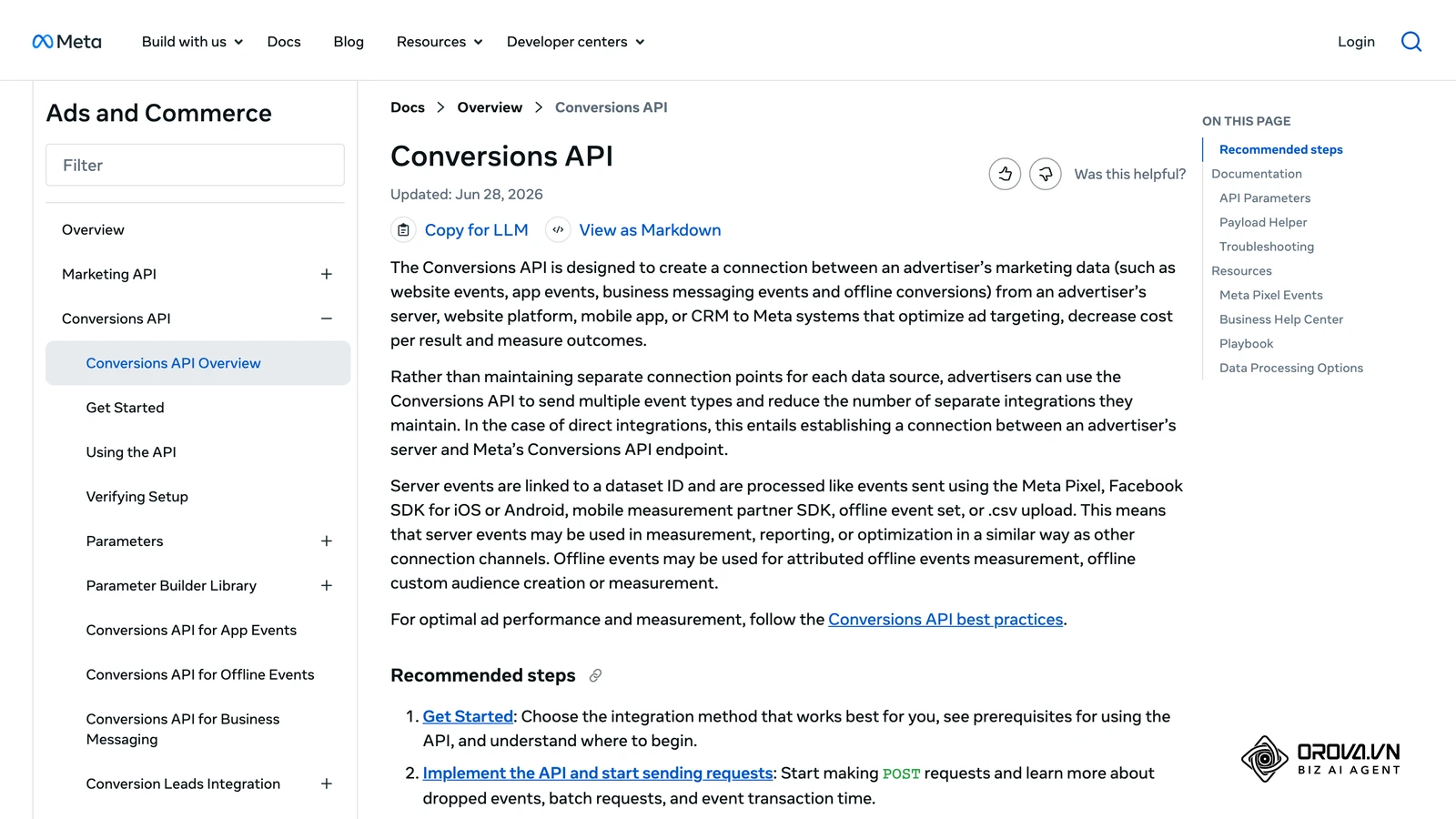
Task: Expand the Build with us menu
Action: (192, 42)
